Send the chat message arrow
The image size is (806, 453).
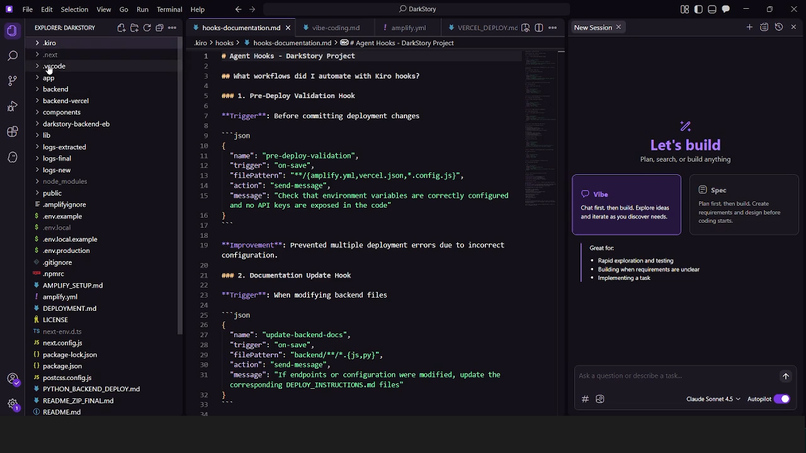(x=785, y=376)
